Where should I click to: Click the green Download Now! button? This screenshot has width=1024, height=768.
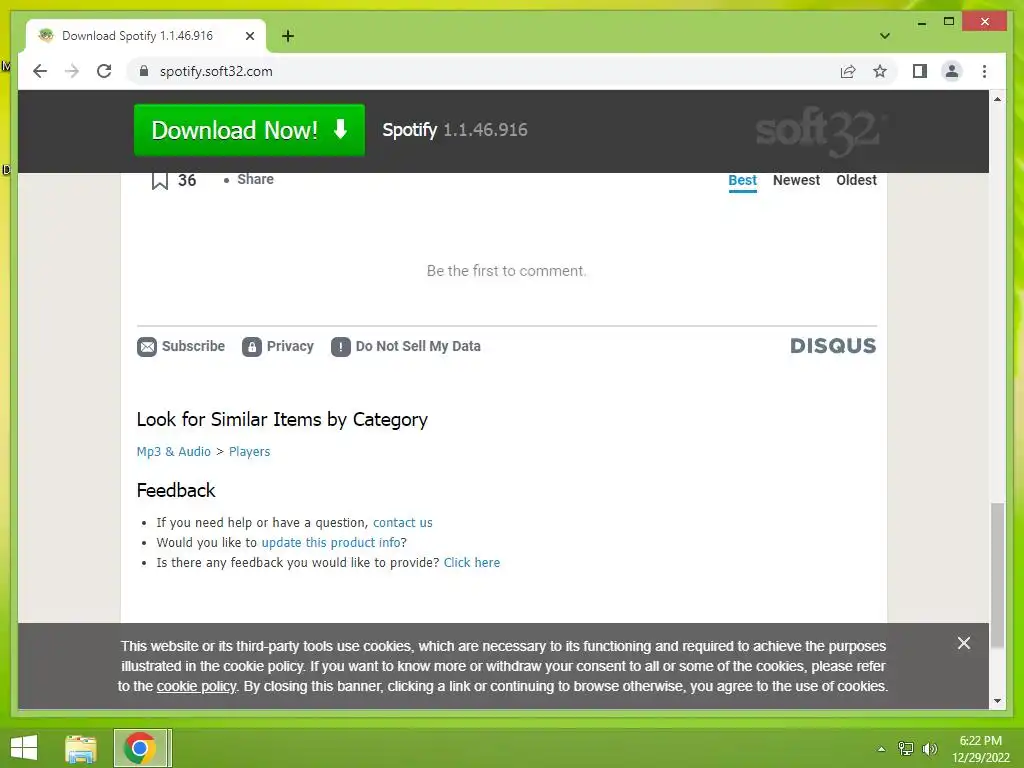249,130
